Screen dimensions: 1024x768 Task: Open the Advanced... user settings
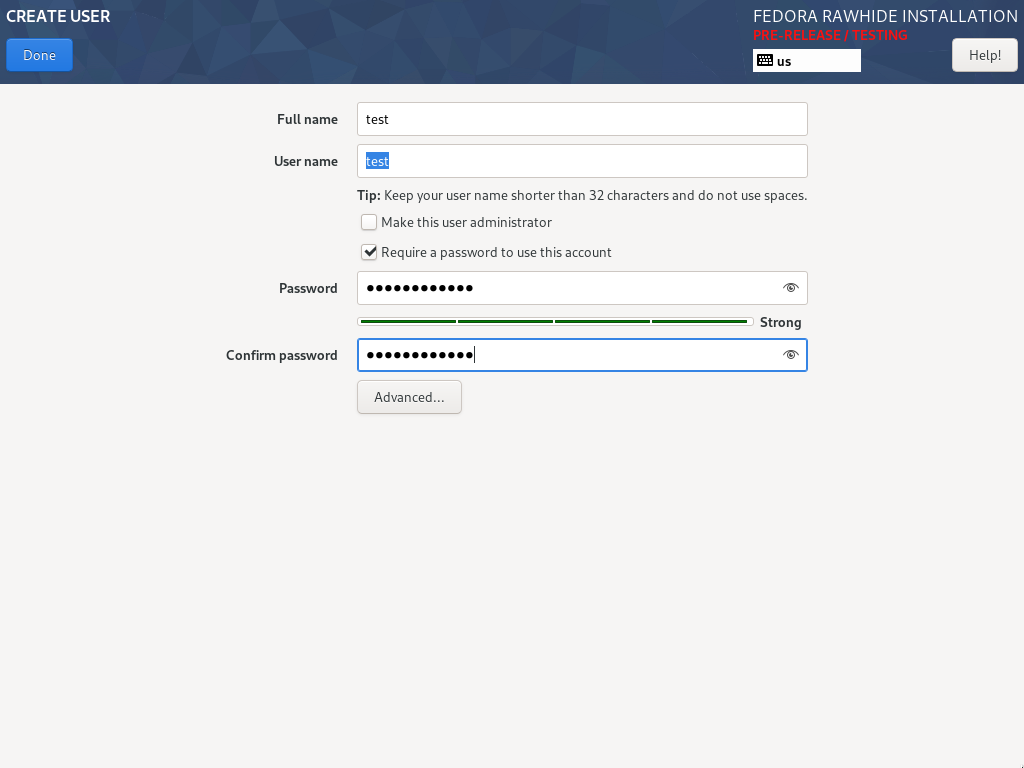pyautogui.click(x=409, y=397)
